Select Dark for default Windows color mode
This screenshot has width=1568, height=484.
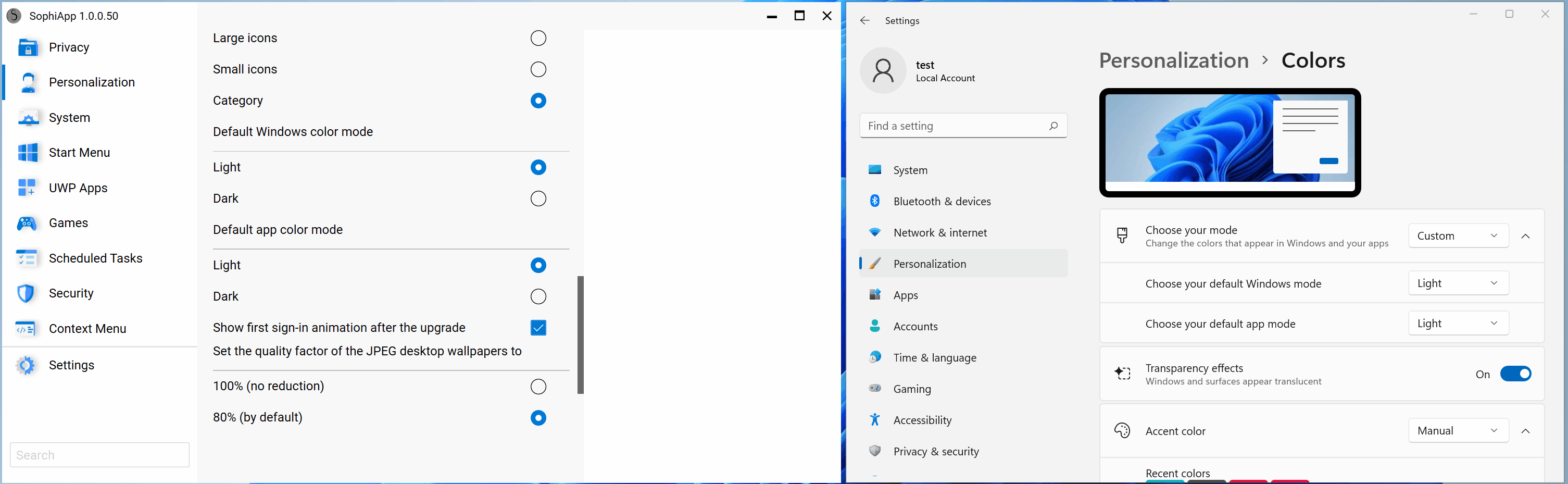538,198
